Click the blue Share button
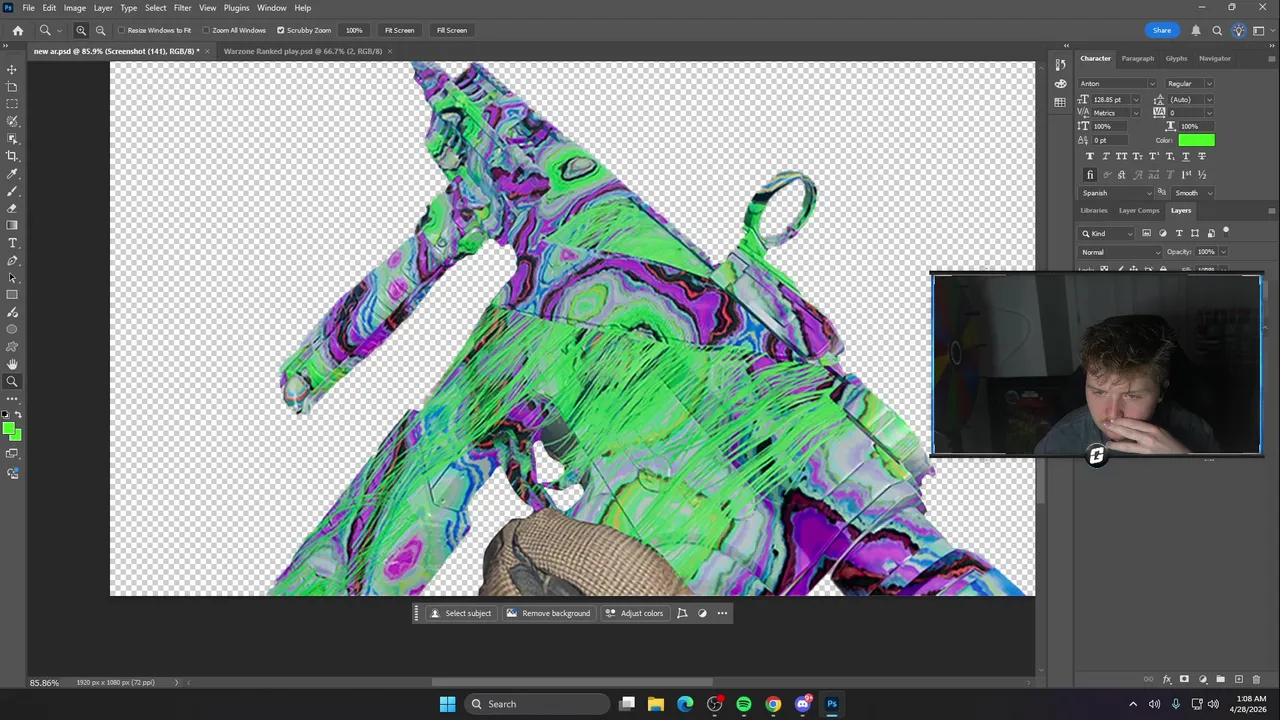Viewport: 1280px width, 720px height. pos(1162,30)
